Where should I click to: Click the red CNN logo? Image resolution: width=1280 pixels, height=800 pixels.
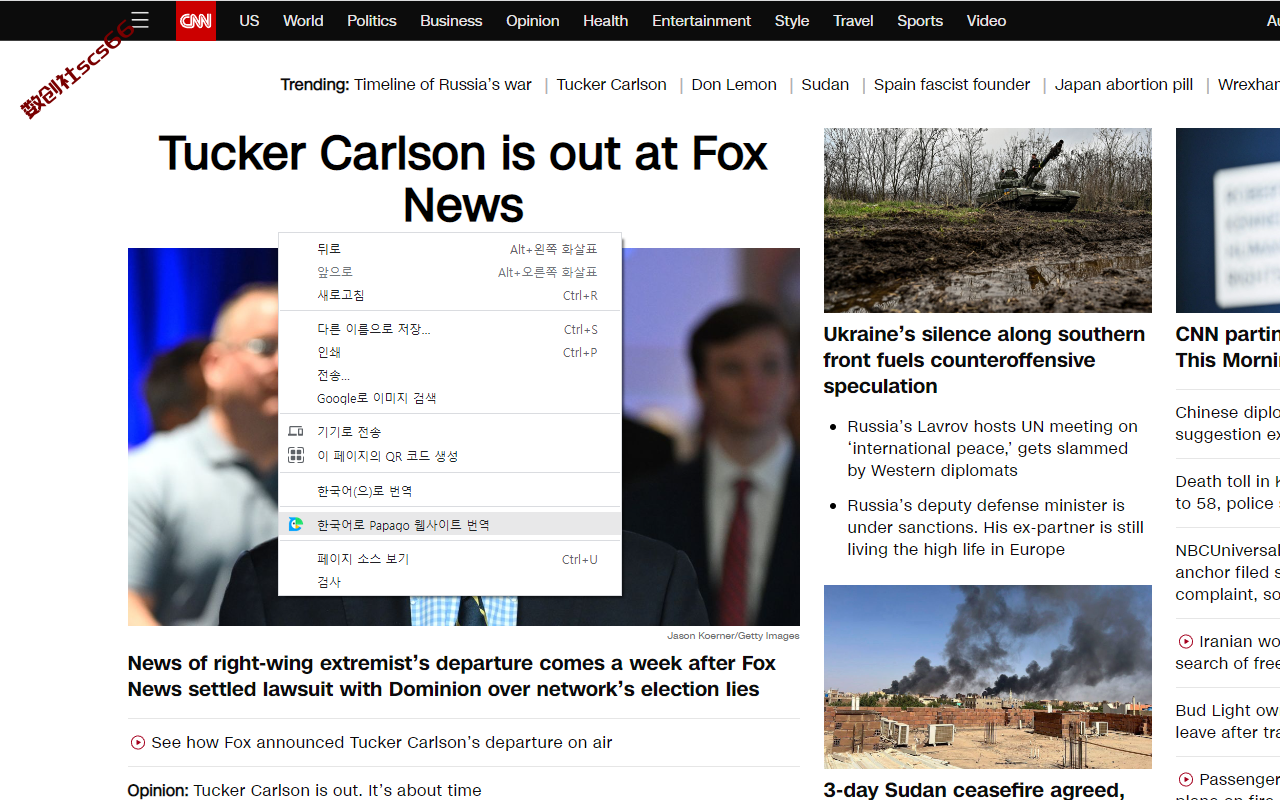[x=196, y=20]
